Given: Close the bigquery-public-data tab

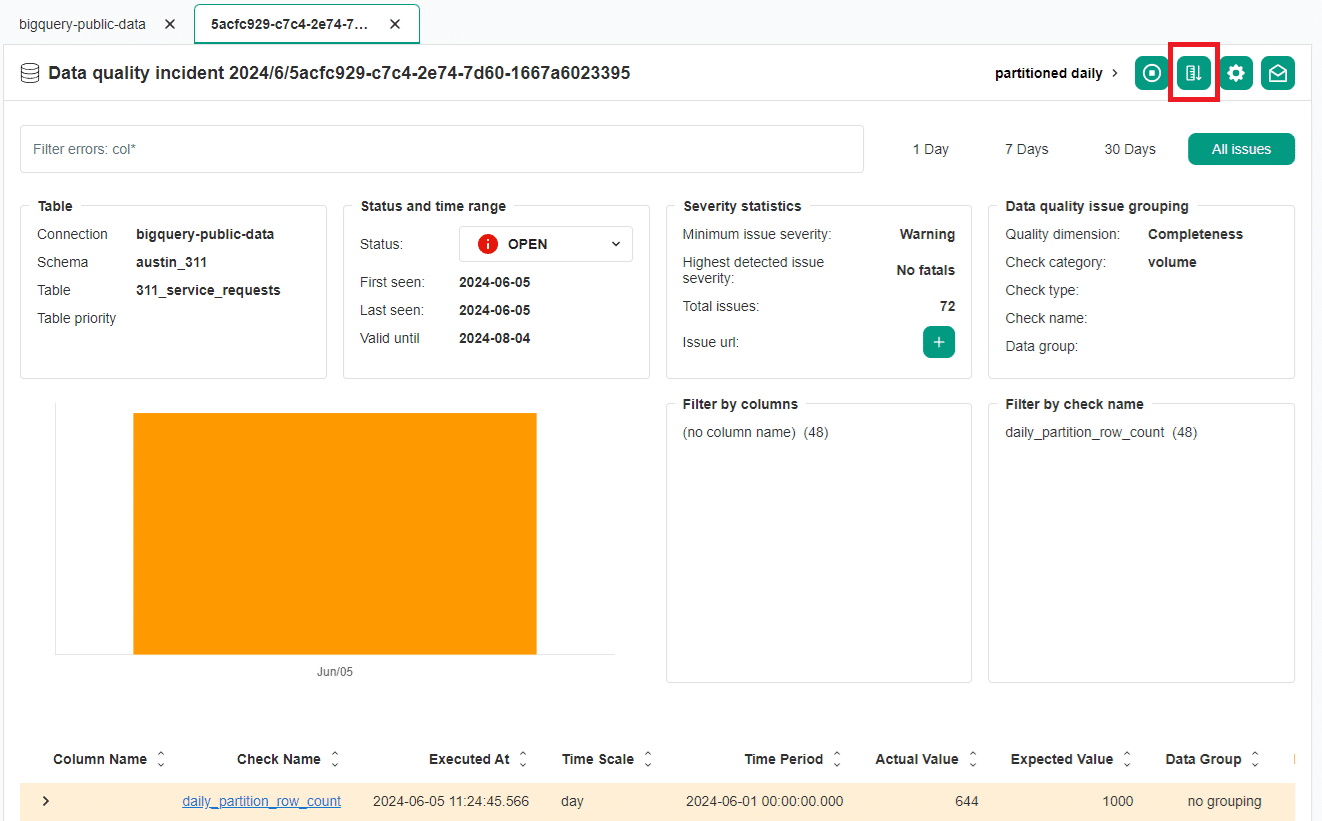Looking at the screenshot, I should pos(170,24).
